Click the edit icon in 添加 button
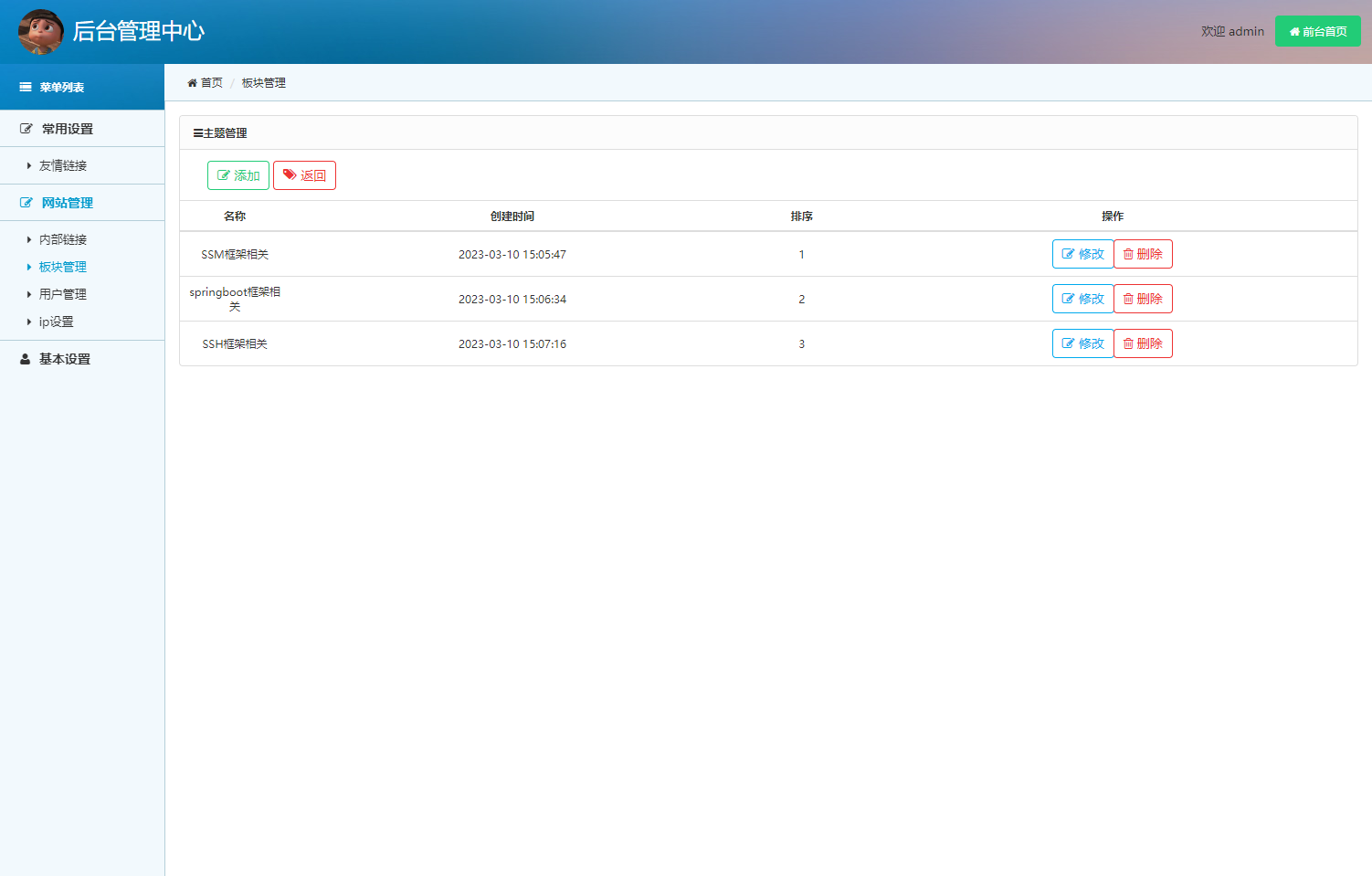 (224, 175)
